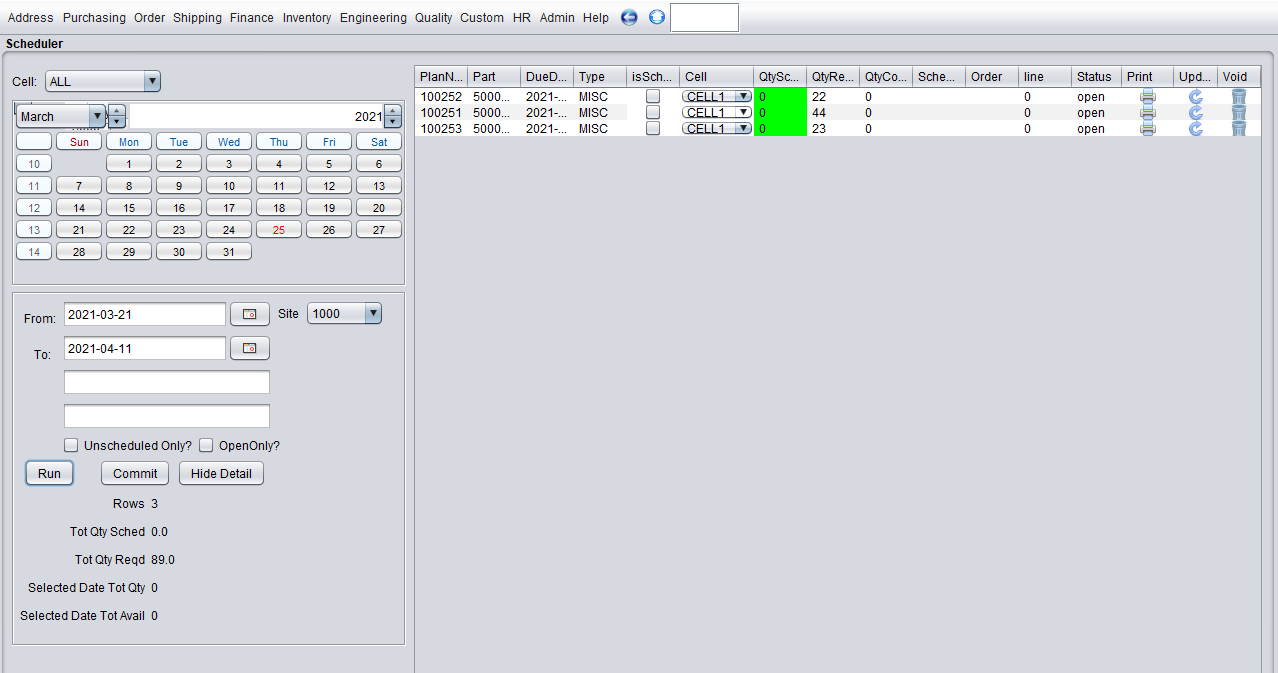The height and width of the screenshot is (673, 1278).
Task: Click the first blank field below To date
Action: tap(167, 382)
